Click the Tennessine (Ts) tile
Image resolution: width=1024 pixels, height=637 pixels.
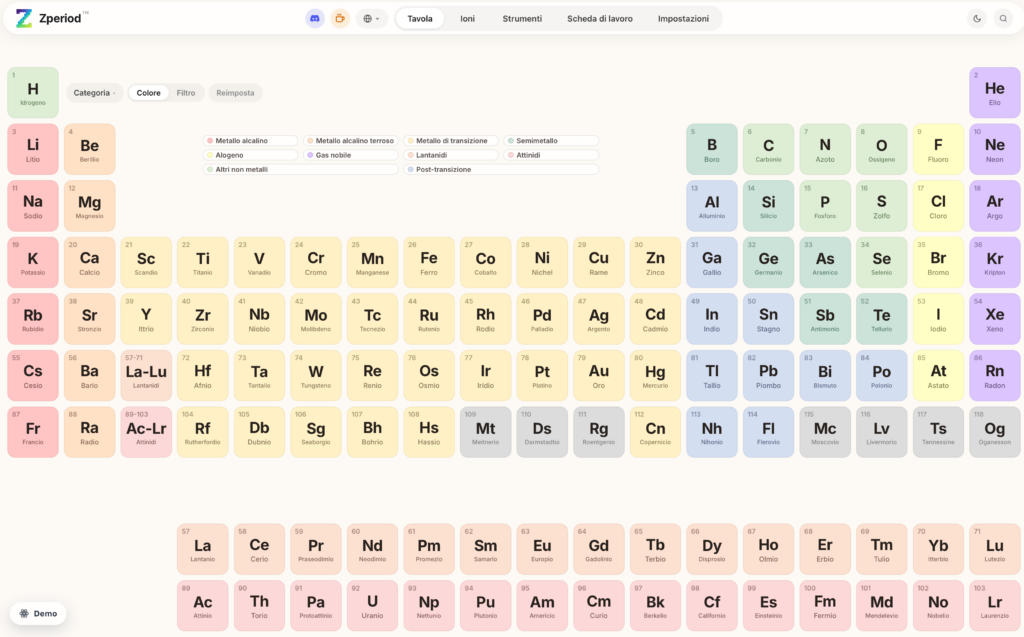point(938,432)
